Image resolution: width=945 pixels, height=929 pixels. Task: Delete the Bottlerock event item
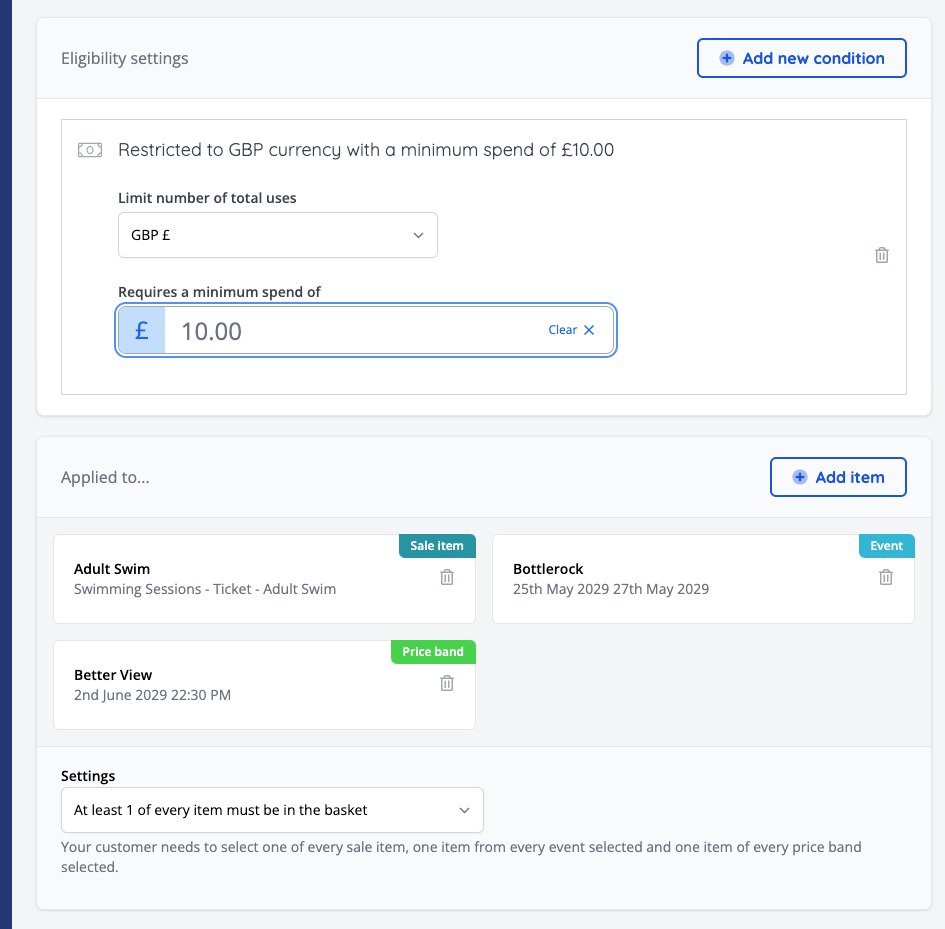click(885, 577)
